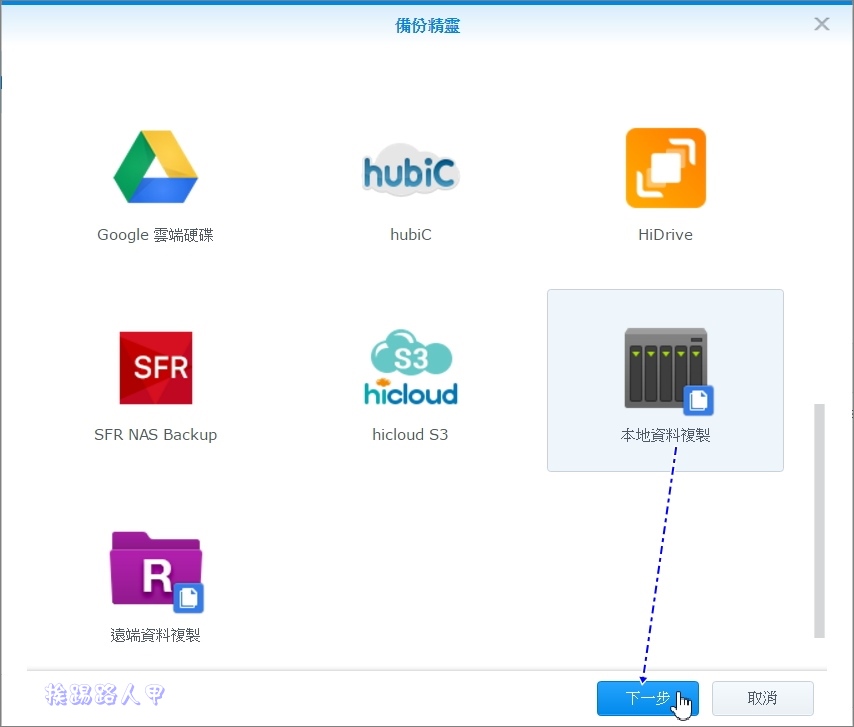Click the hubiC text label
The height and width of the screenshot is (727, 854).
[x=411, y=235]
